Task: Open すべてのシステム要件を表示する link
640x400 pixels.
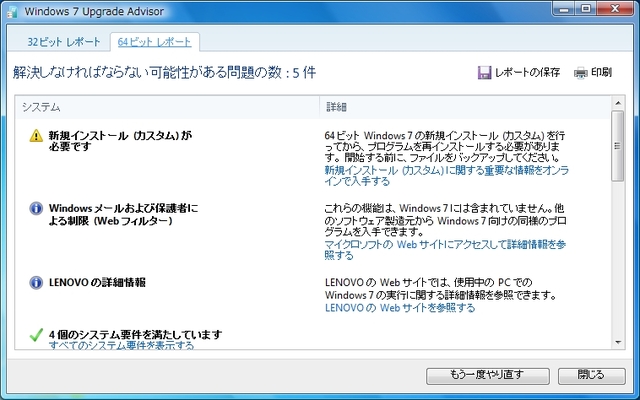Action: (121, 345)
